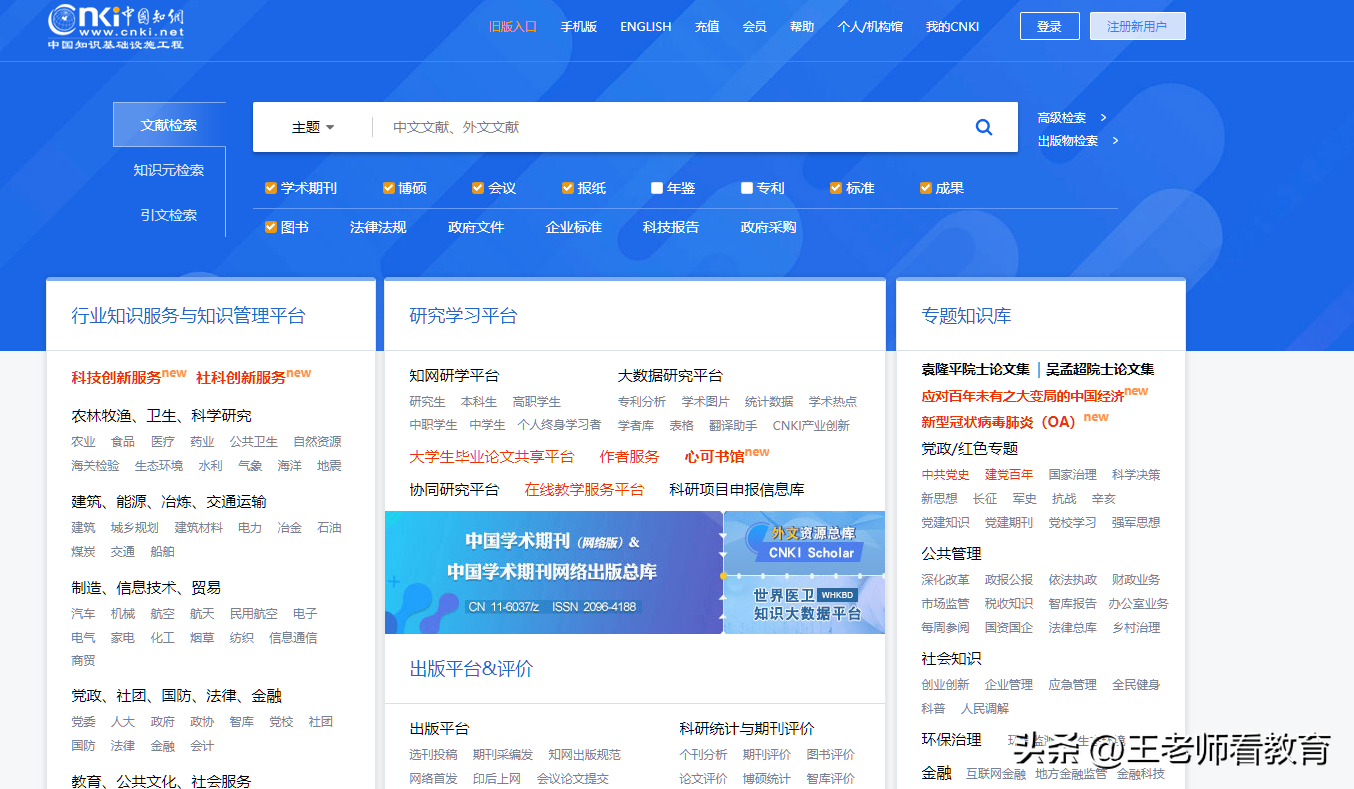Click the 信息通信 category link

pos(293,637)
